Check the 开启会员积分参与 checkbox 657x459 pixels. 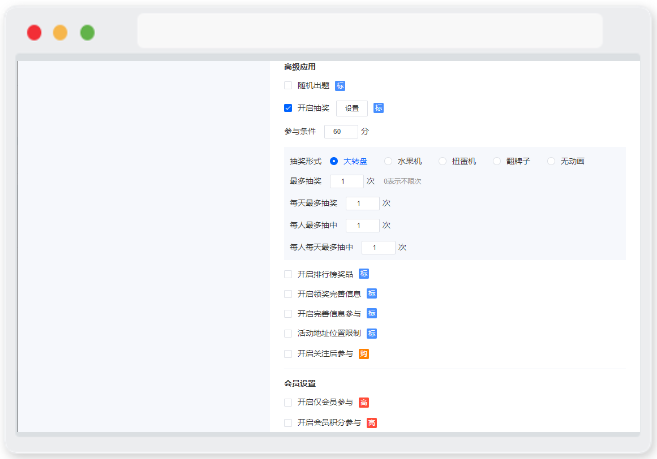point(288,423)
